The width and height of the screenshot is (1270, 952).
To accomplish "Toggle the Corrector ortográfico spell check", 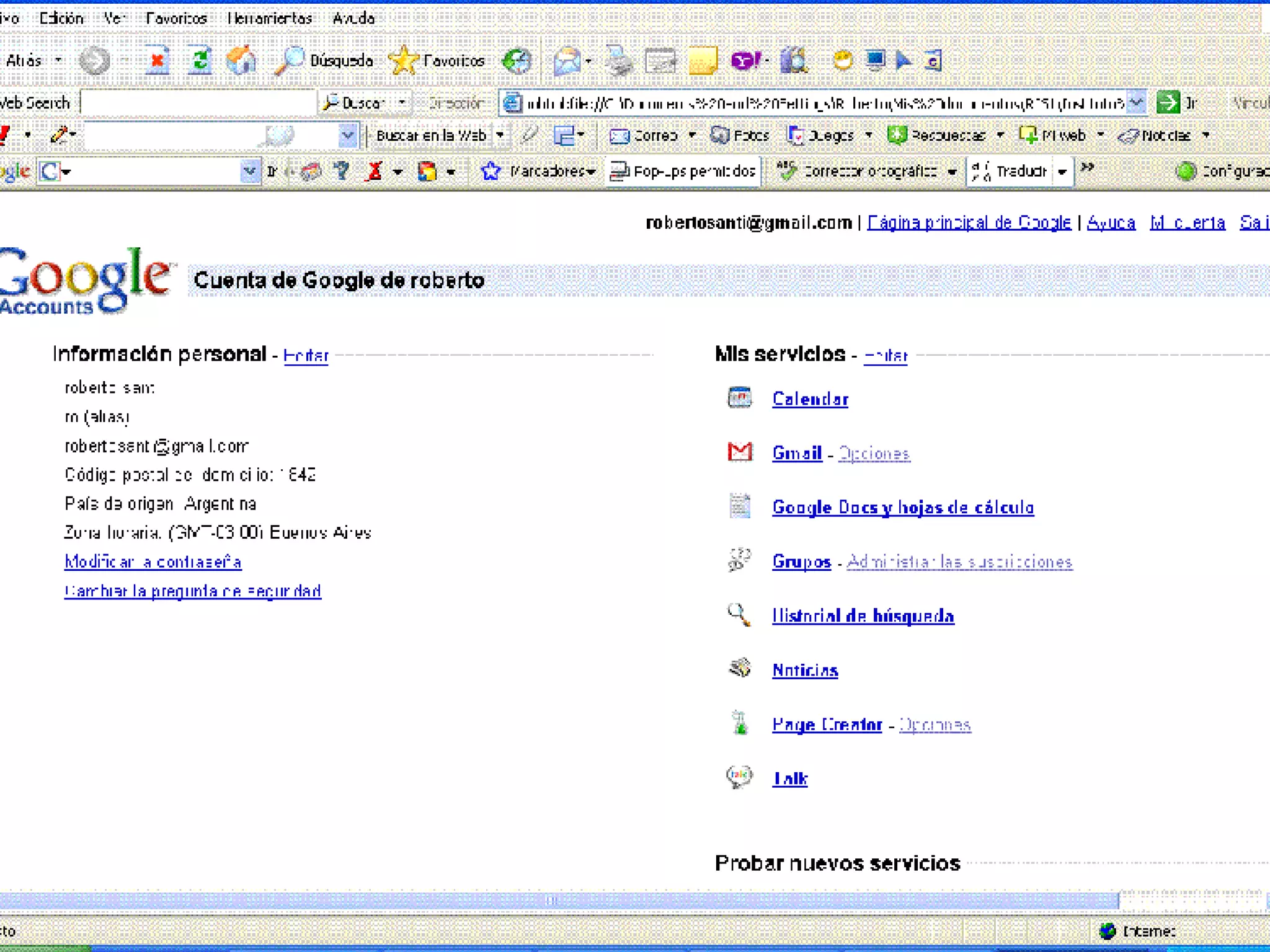I will point(859,171).
